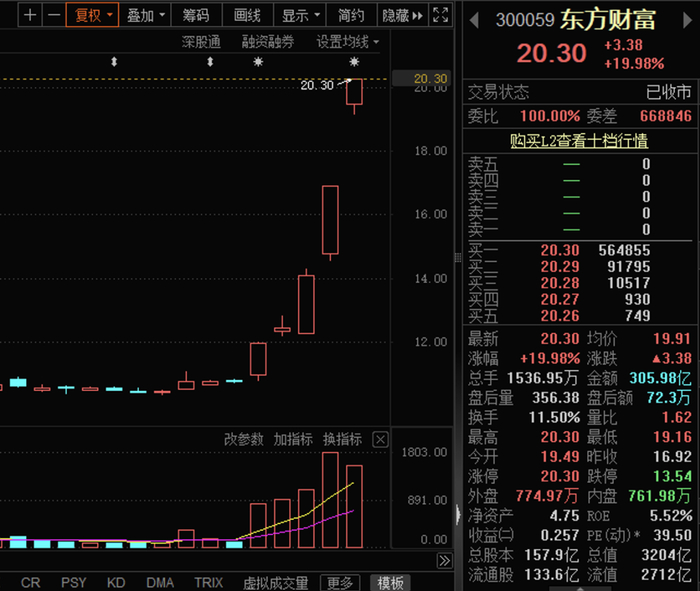
Task: Click the leftmost double-arrow event marker
Action: tap(114, 62)
